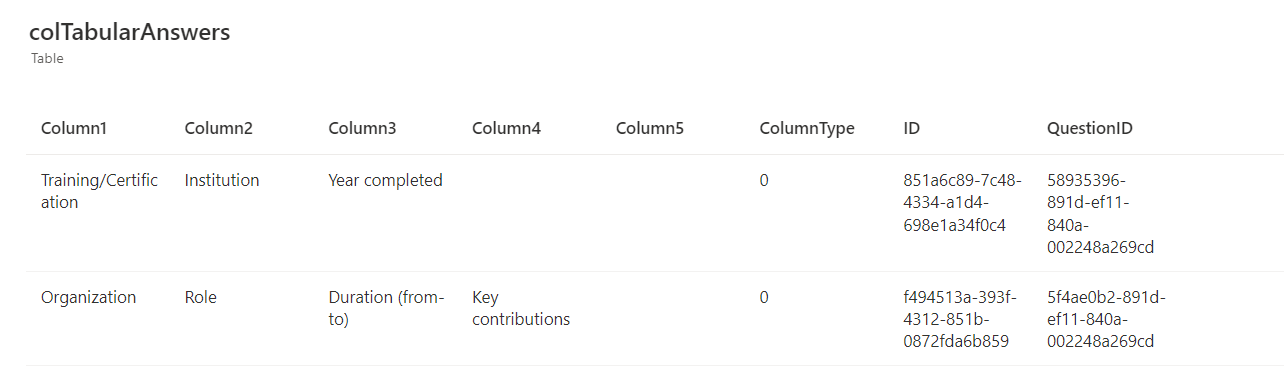Click the Training/Certification cell
This screenshot has height=380, width=1284.
(99, 191)
